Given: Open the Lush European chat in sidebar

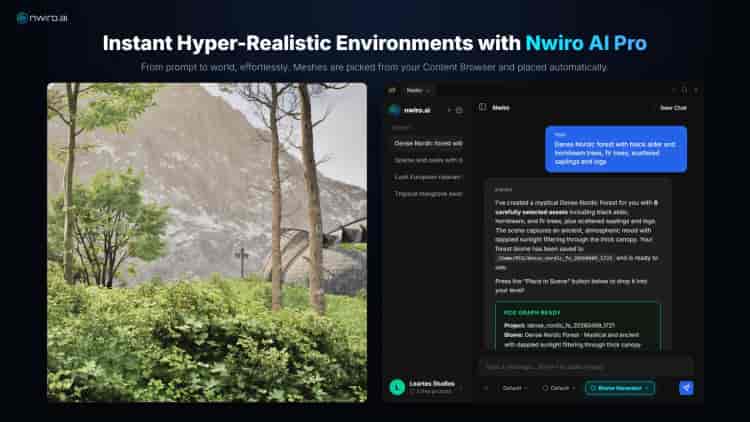Looking at the screenshot, I should [x=428, y=176].
